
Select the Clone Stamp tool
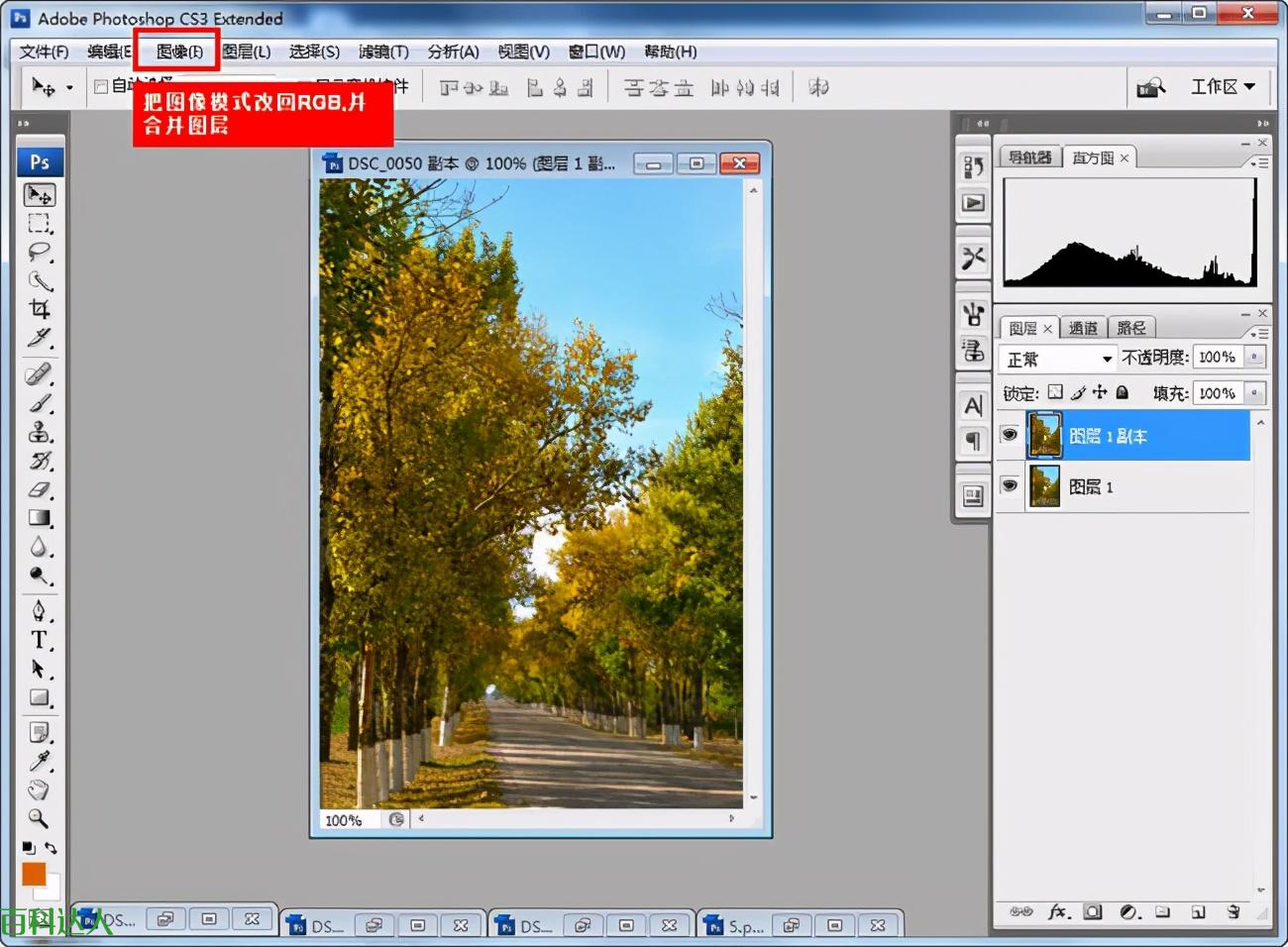coord(40,432)
